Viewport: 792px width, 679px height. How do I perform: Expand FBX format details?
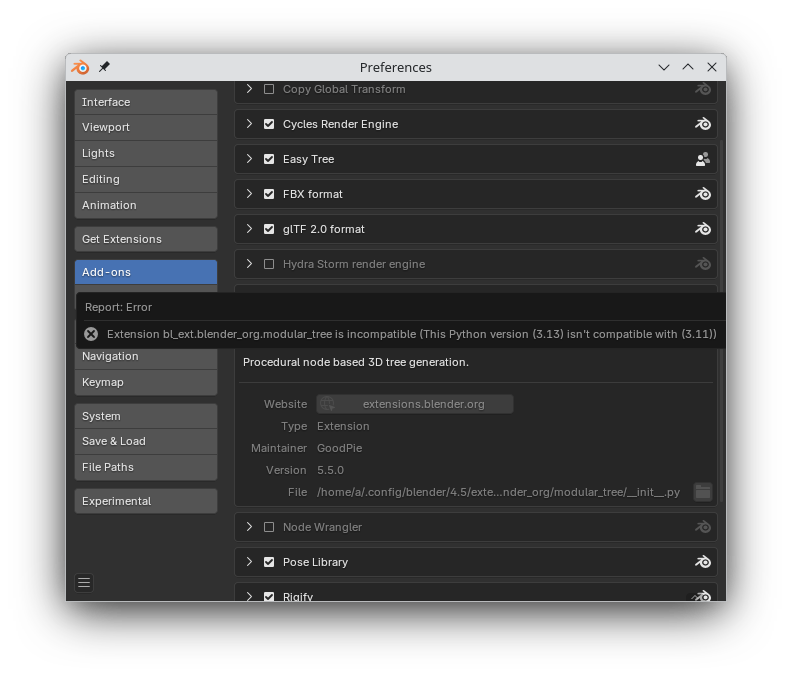click(249, 193)
